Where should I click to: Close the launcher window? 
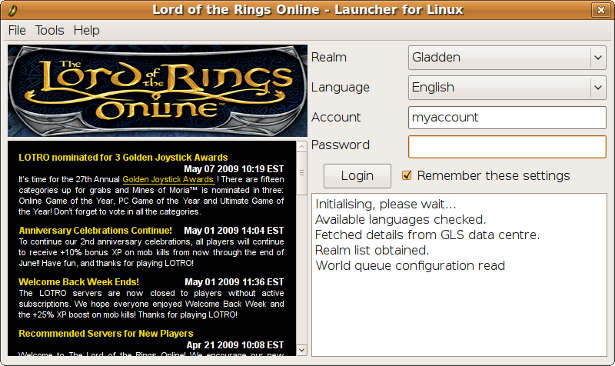(x=600, y=10)
